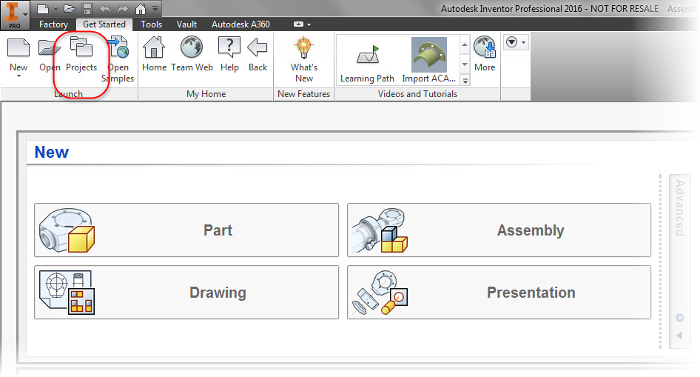Open the Autodesk A360 ribbon tab
Viewport: 700px width, 377px height.
click(241, 25)
